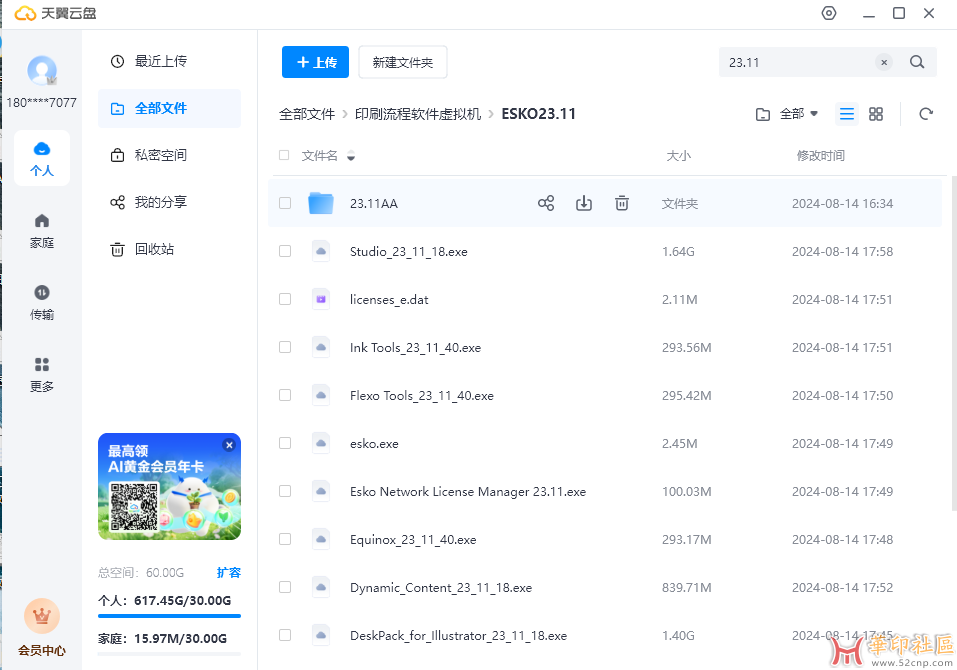
Task: Check Dynamic_Content_23_11_18.exe checkbox
Action: point(285,587)
